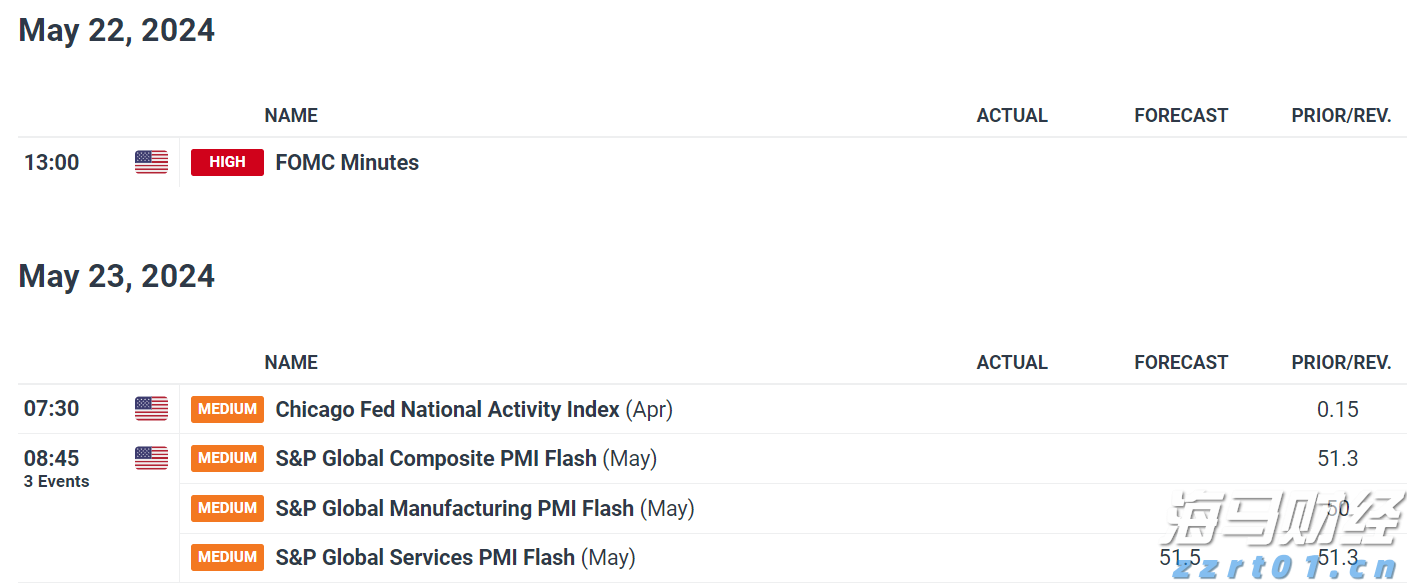The image size is (1407, 583).
Task: Open the FOMC Minutes event
Action: (x=347, y=162)
